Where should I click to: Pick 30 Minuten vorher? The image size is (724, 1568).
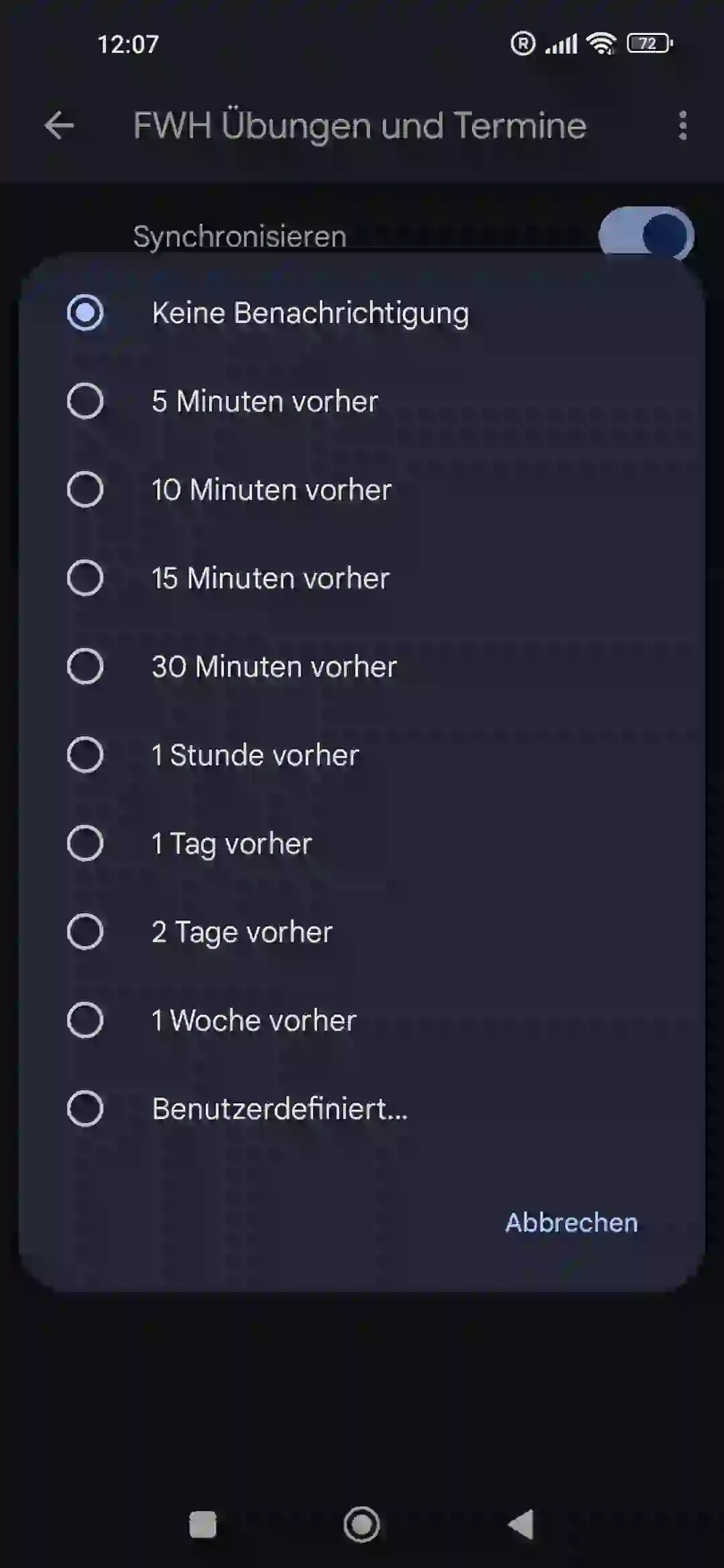point(362,667)
